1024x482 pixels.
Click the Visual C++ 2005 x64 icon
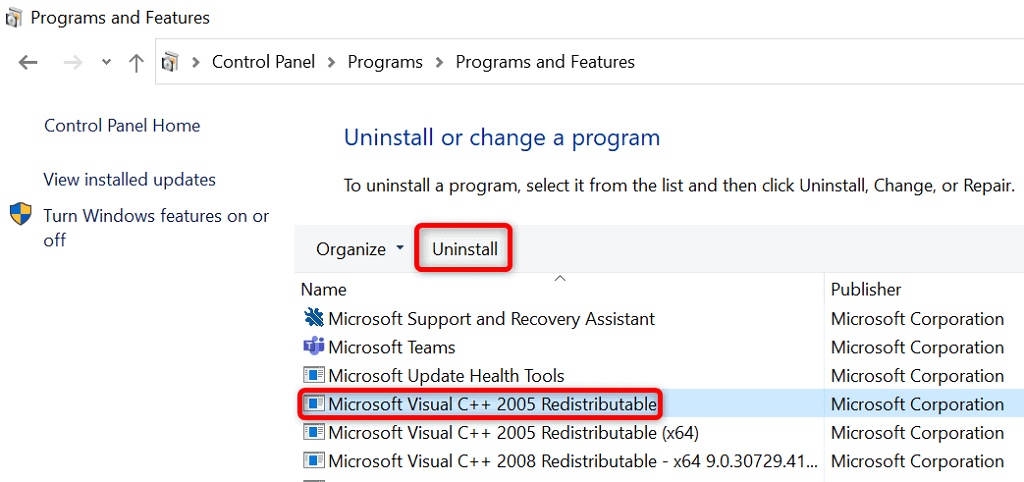[x=314, y=433]
